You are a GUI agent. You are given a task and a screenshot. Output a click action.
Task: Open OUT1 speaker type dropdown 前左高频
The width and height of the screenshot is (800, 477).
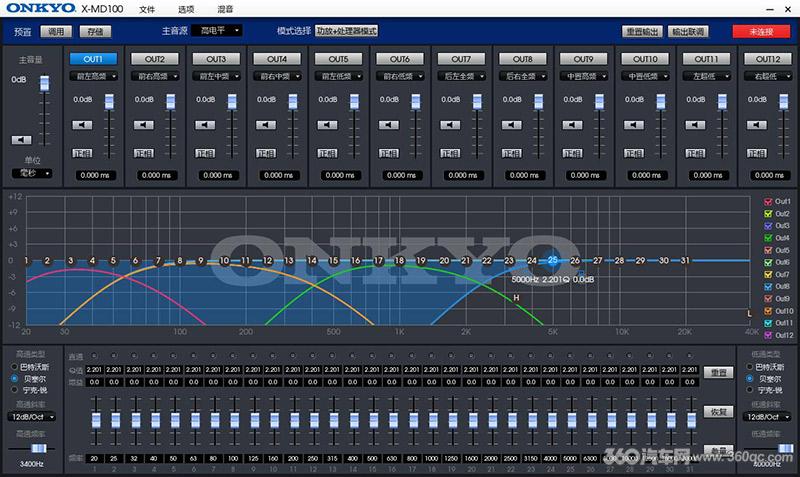tap(94, 77)
